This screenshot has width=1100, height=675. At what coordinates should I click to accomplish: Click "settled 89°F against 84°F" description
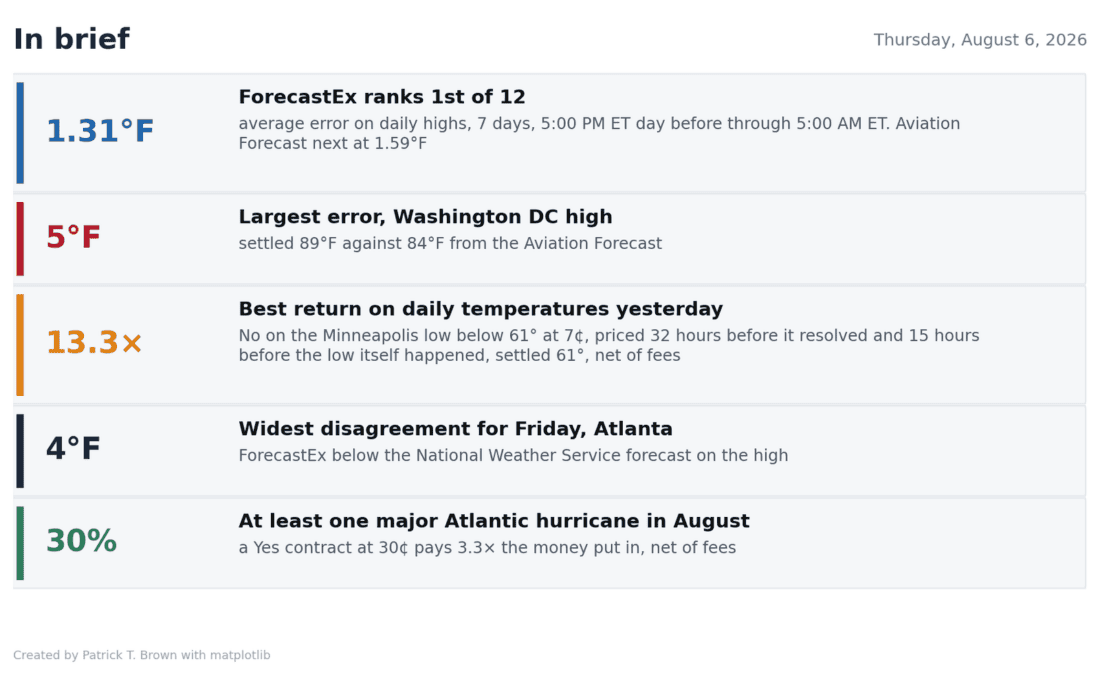450,243
